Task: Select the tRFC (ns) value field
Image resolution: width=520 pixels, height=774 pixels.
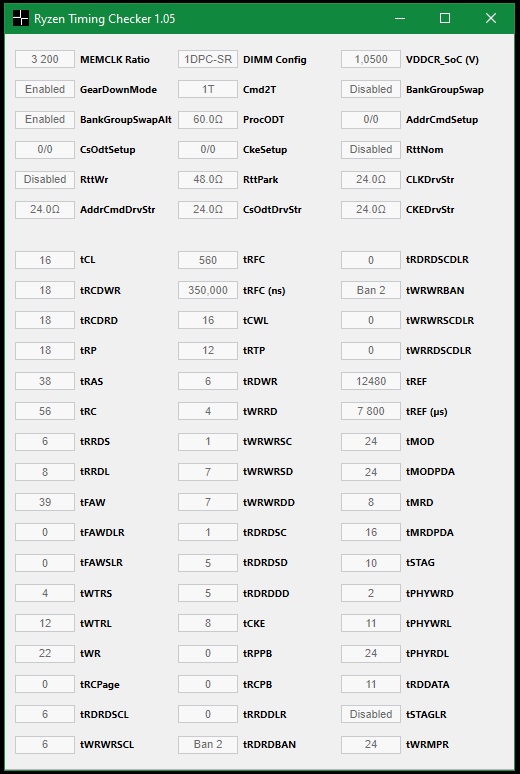Action: pos(208,290)
